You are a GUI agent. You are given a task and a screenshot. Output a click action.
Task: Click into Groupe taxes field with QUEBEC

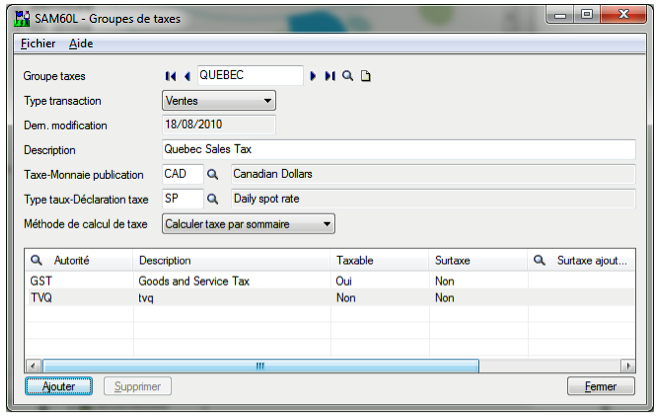pyautogui.click(x=250, y=75)
